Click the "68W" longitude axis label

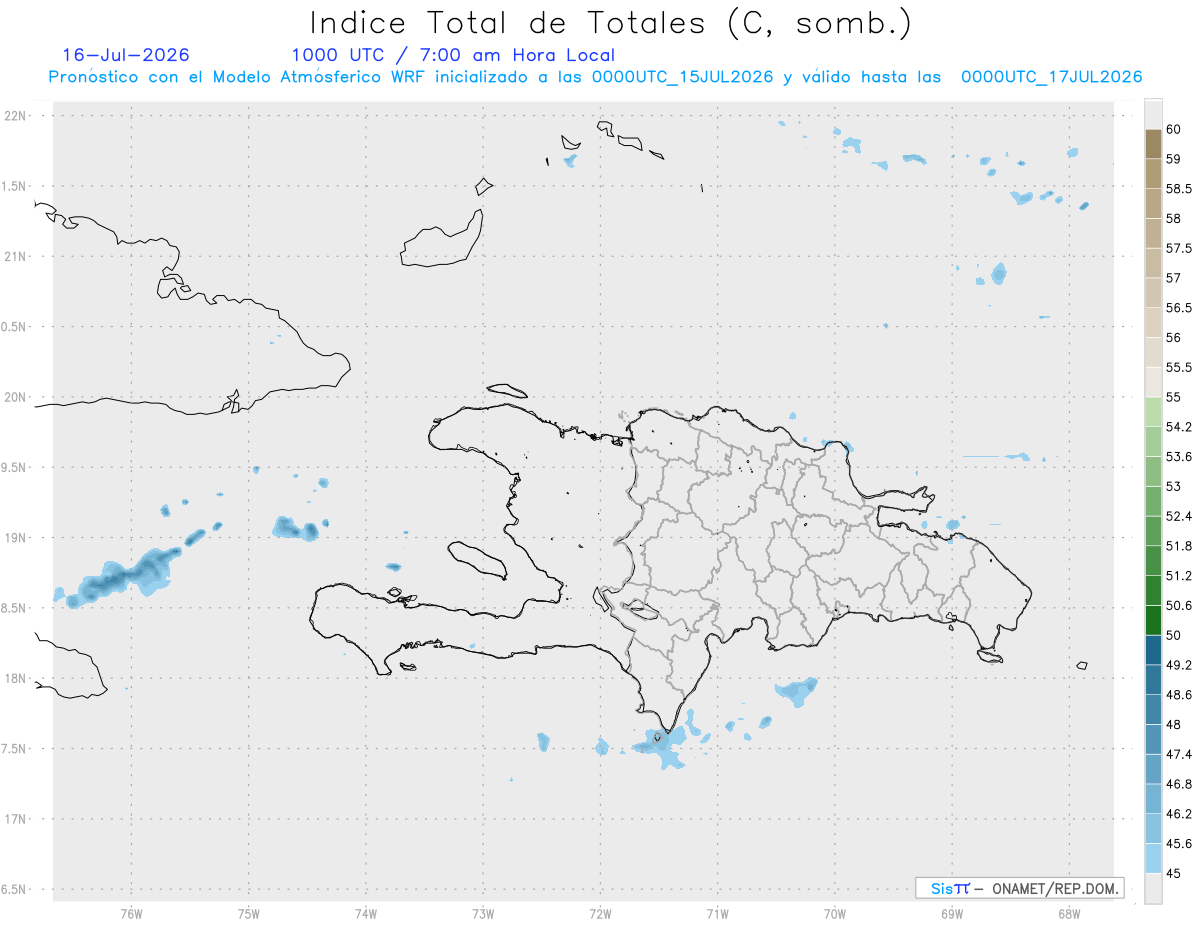[1068, 914]
